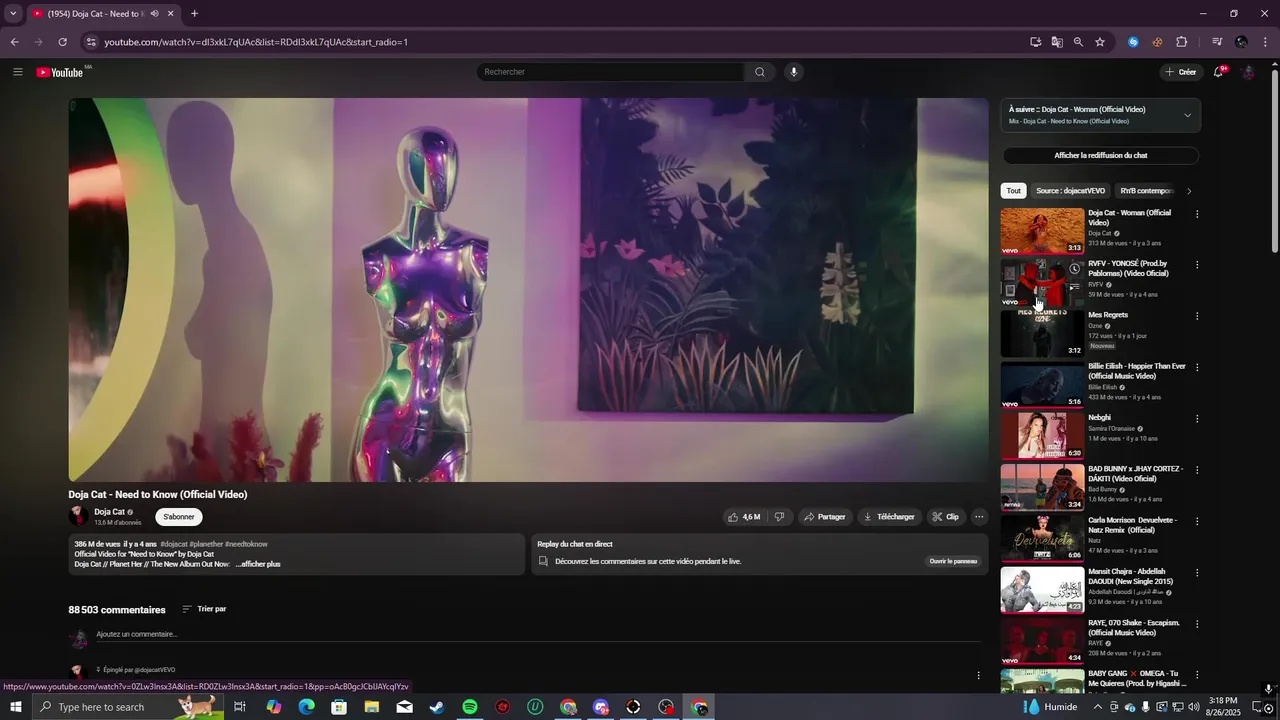Click Afficher la rediffusion du chat
This screenshot has height=720, width=1280.
click(x=1100, y=155)
